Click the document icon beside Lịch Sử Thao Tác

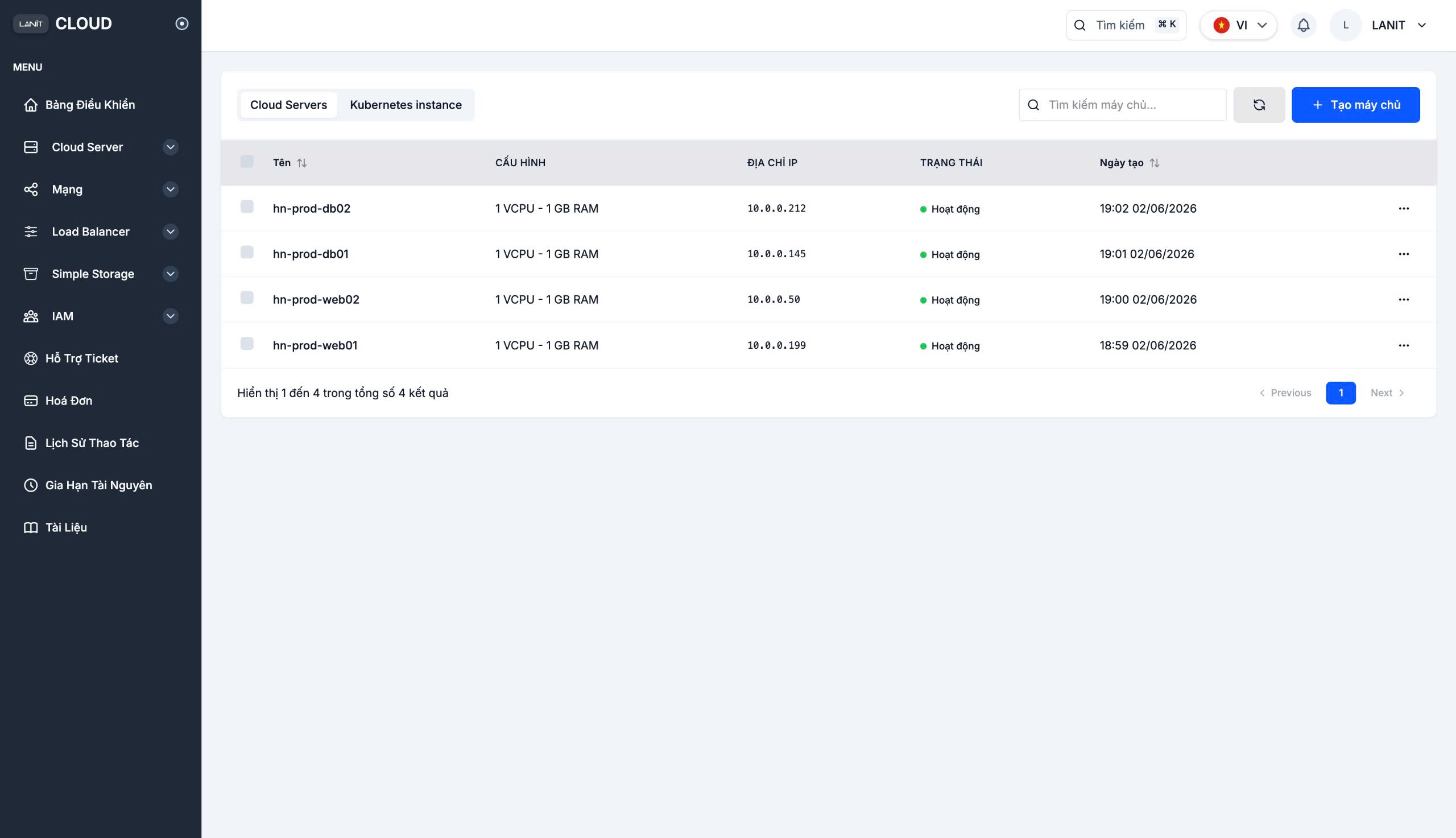tap(31, 443)
